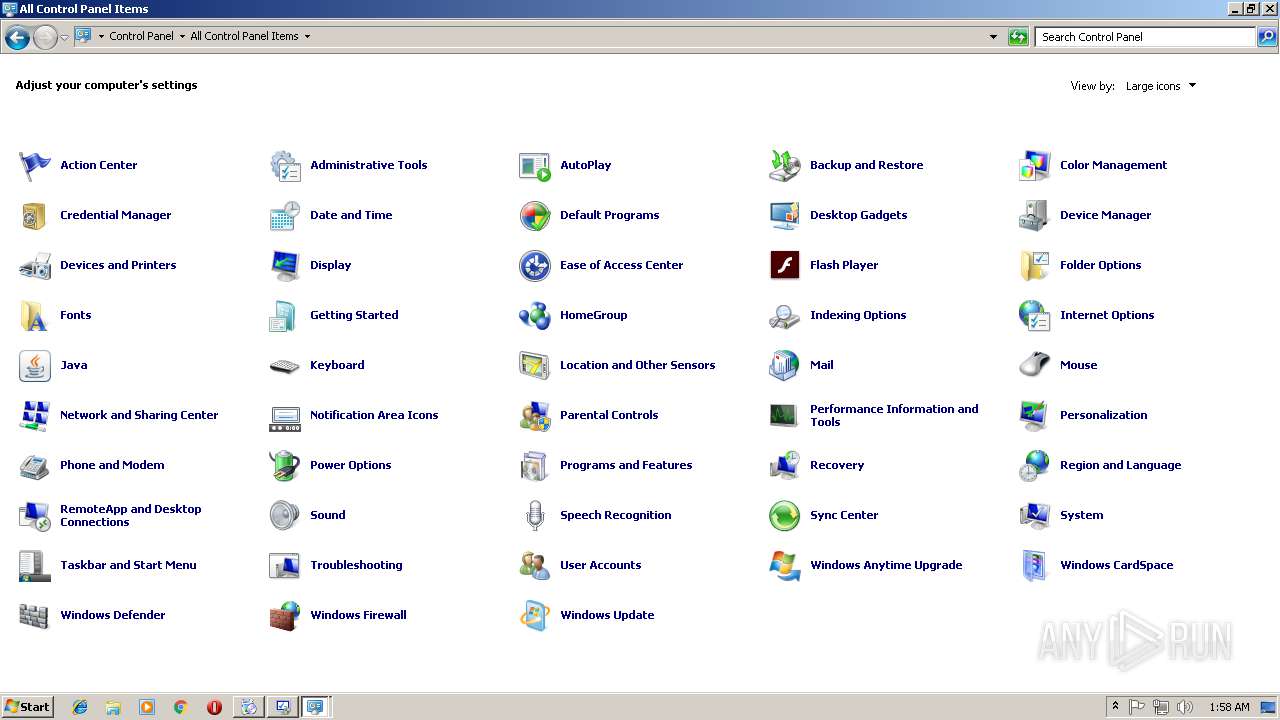Click the Taskbar and Start Menu link
1280x720 pixels.
pyautogui.click(x=128, y=565)
